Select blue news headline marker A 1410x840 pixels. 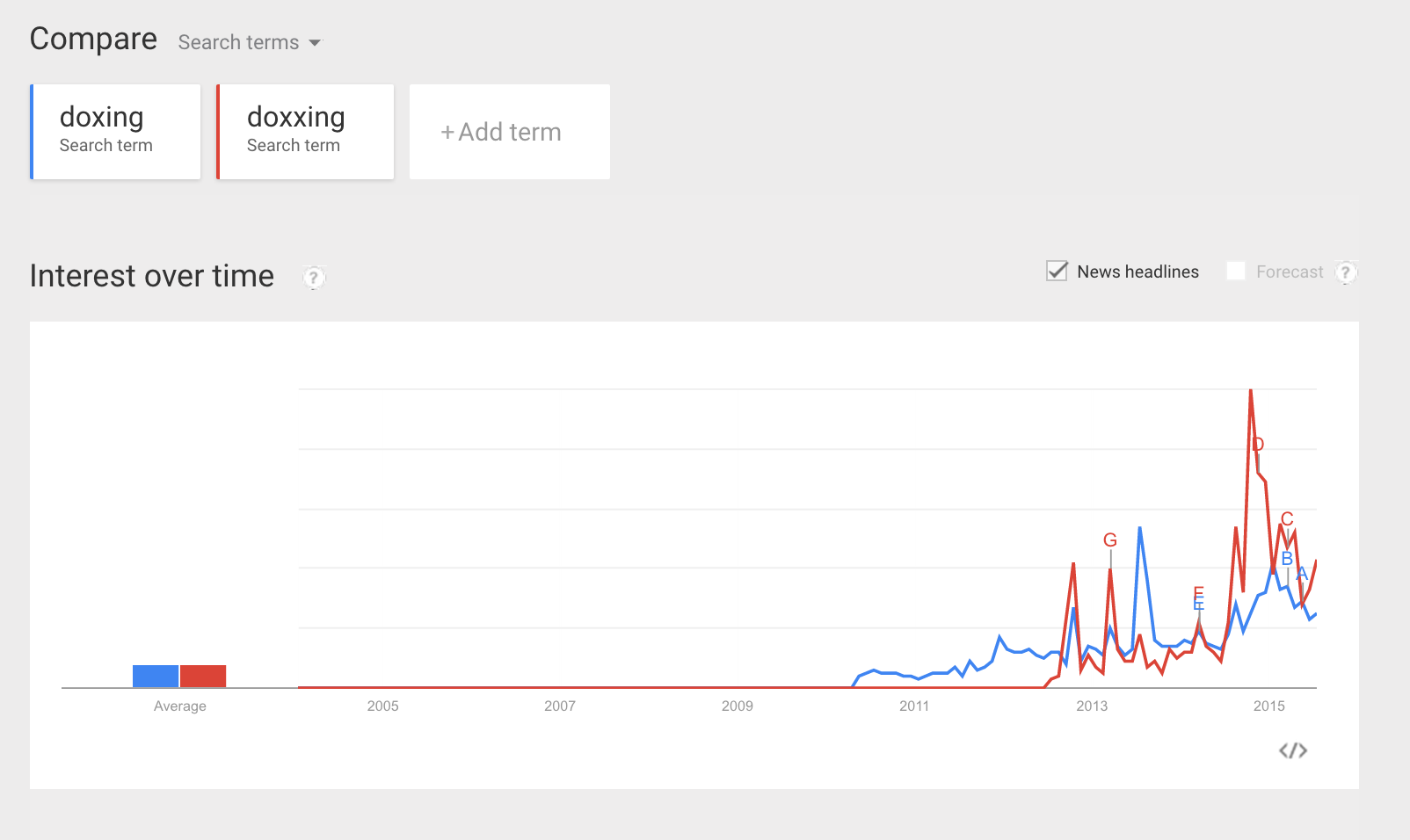point(1302,575)
